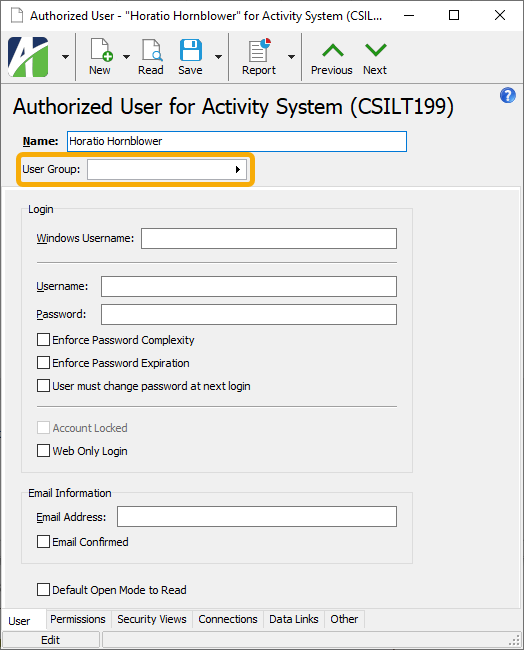Go to the Next record arrow
Screen dimensions: 524x650
coord(376,50)
